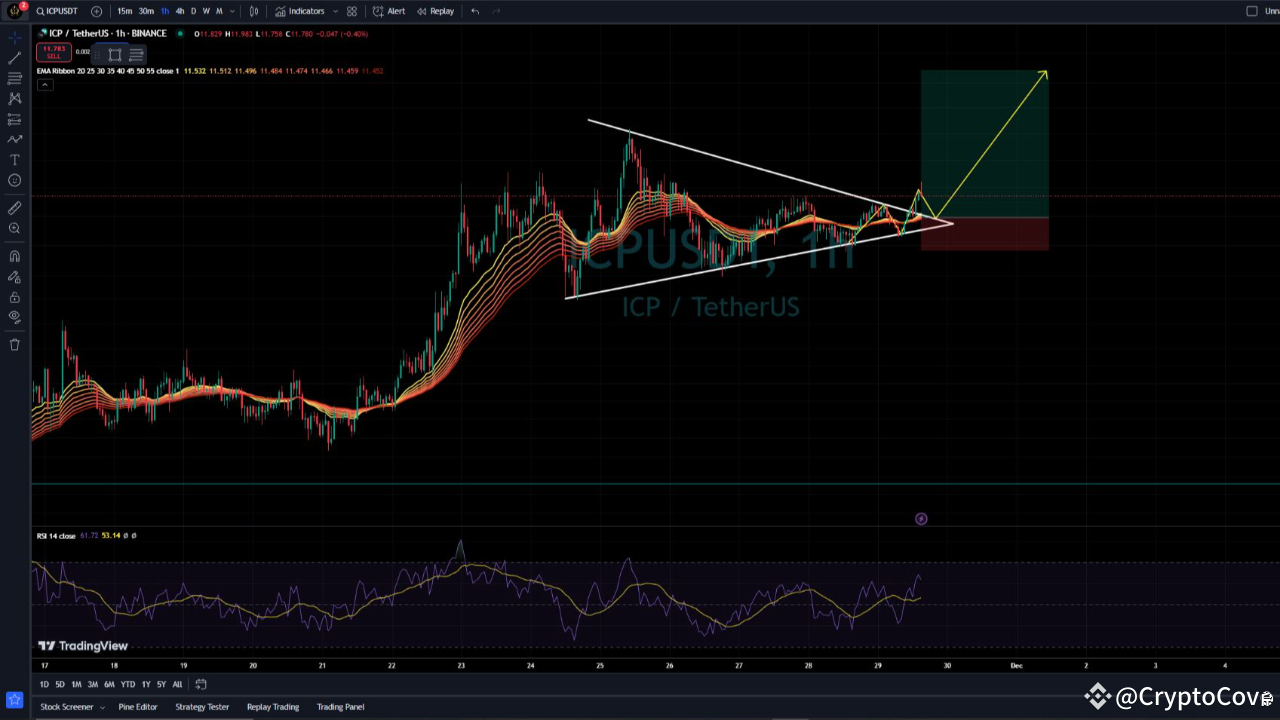Screen dimensions: 1280x720
Task: Click the Remove Objects trash icon
Action: [14, 344]
